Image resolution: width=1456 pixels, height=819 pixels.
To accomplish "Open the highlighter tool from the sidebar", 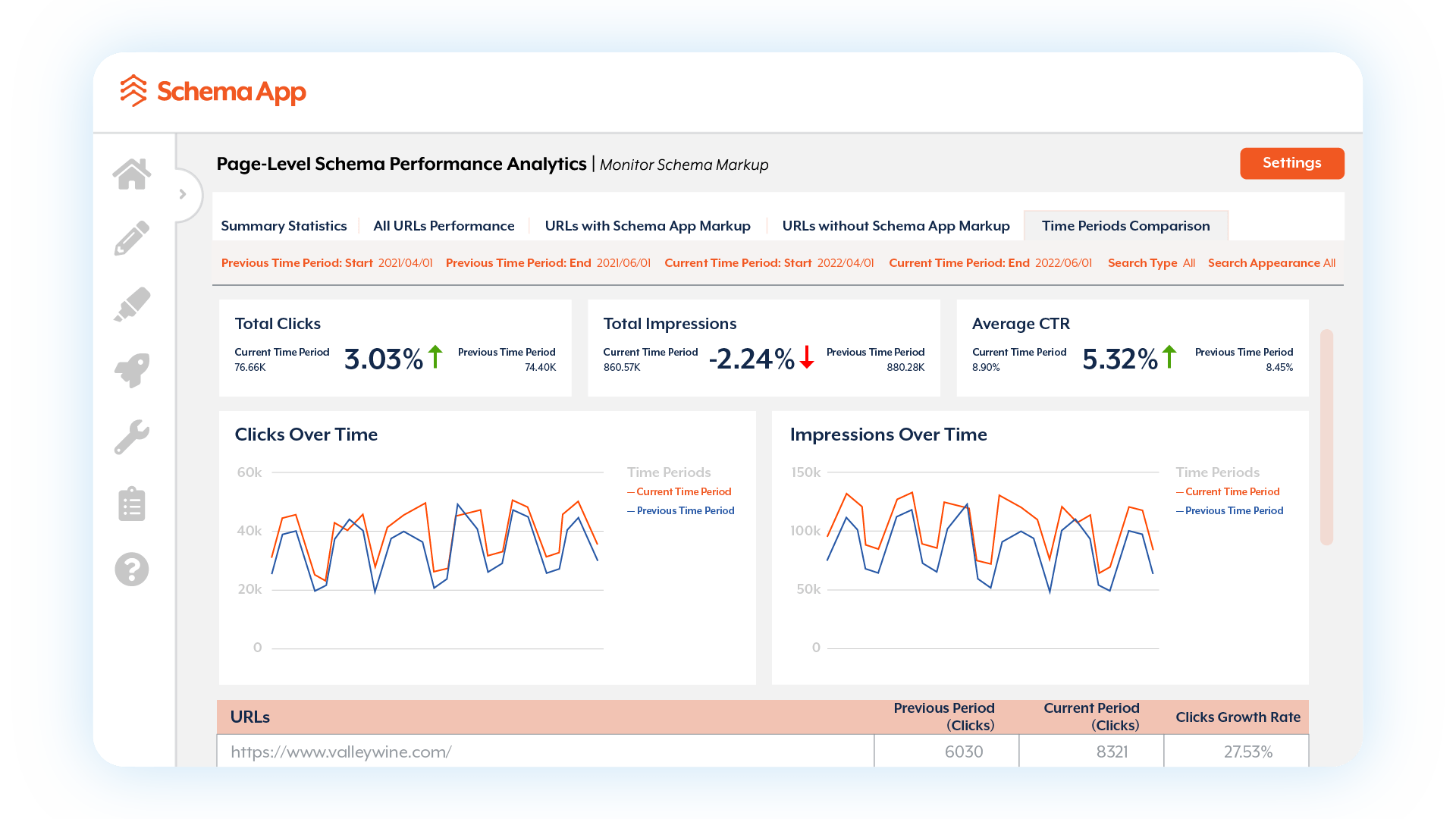I will click(132, 303).
